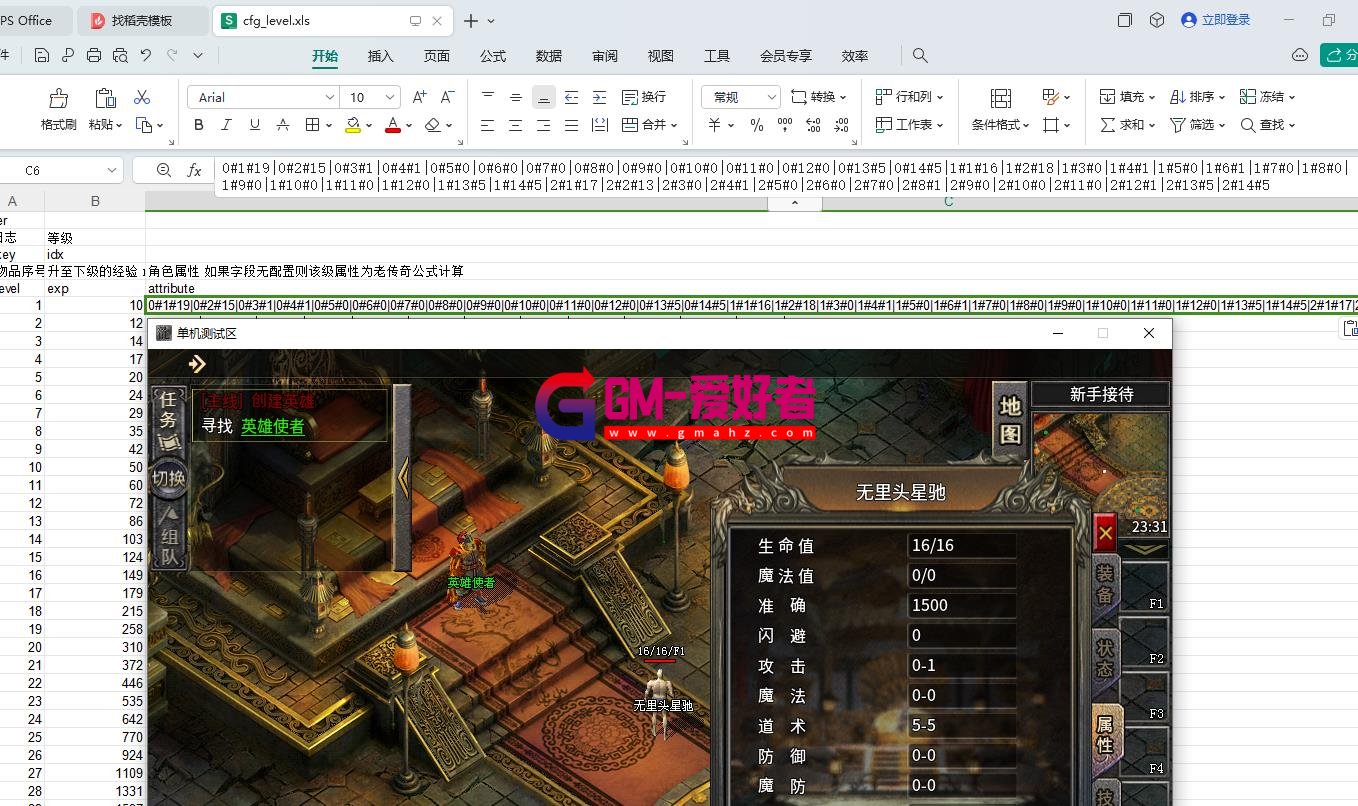Click the Save icon in quick toolbar
The image size is (1358, 806).
[x=42, y=56]
